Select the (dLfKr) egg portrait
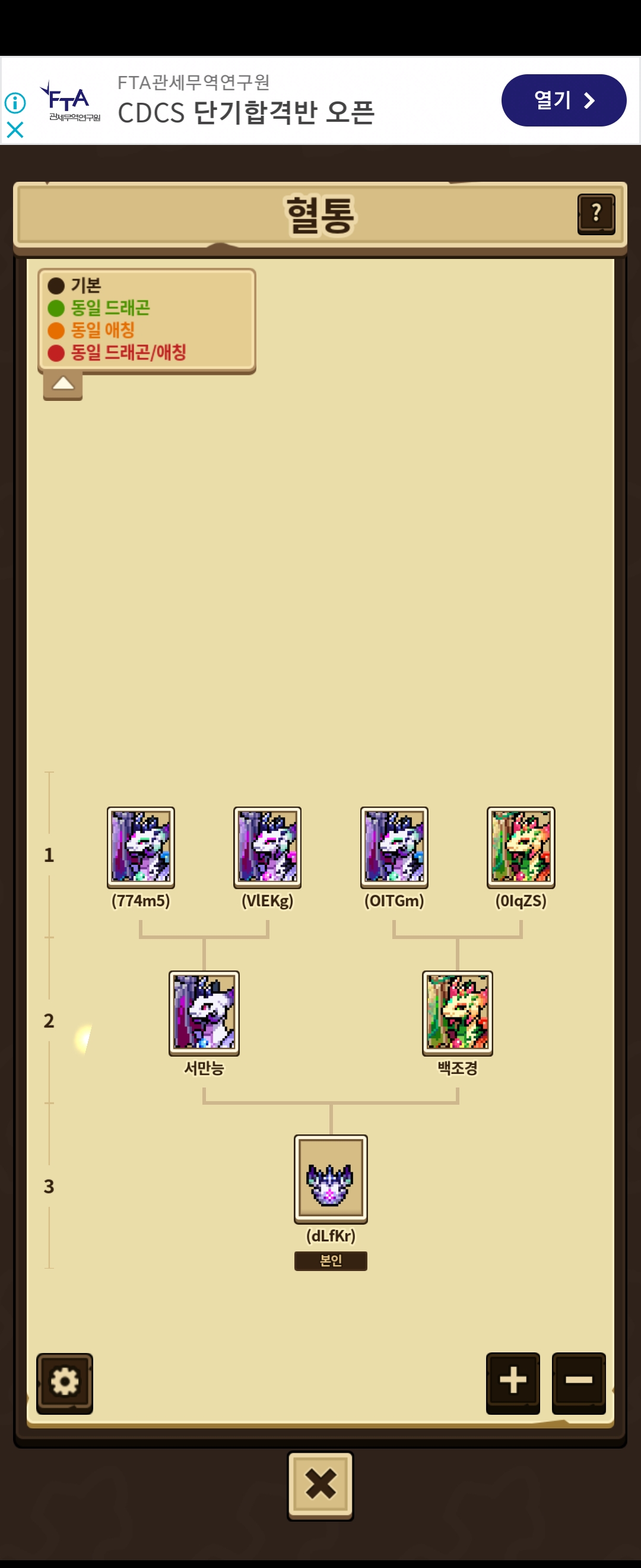The width and height of the screenshot is (641, 1568). [330, 1179]
